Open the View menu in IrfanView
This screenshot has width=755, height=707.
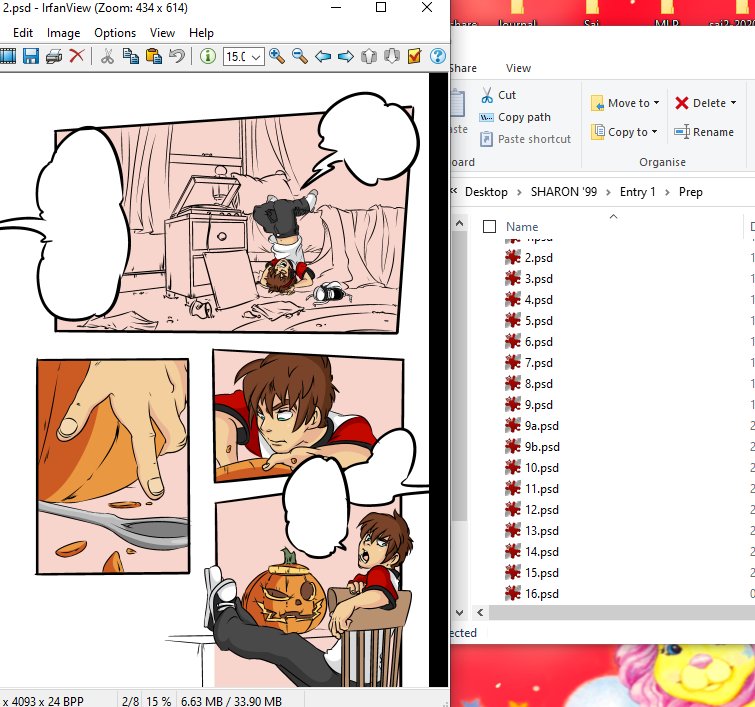coord(162,33)
